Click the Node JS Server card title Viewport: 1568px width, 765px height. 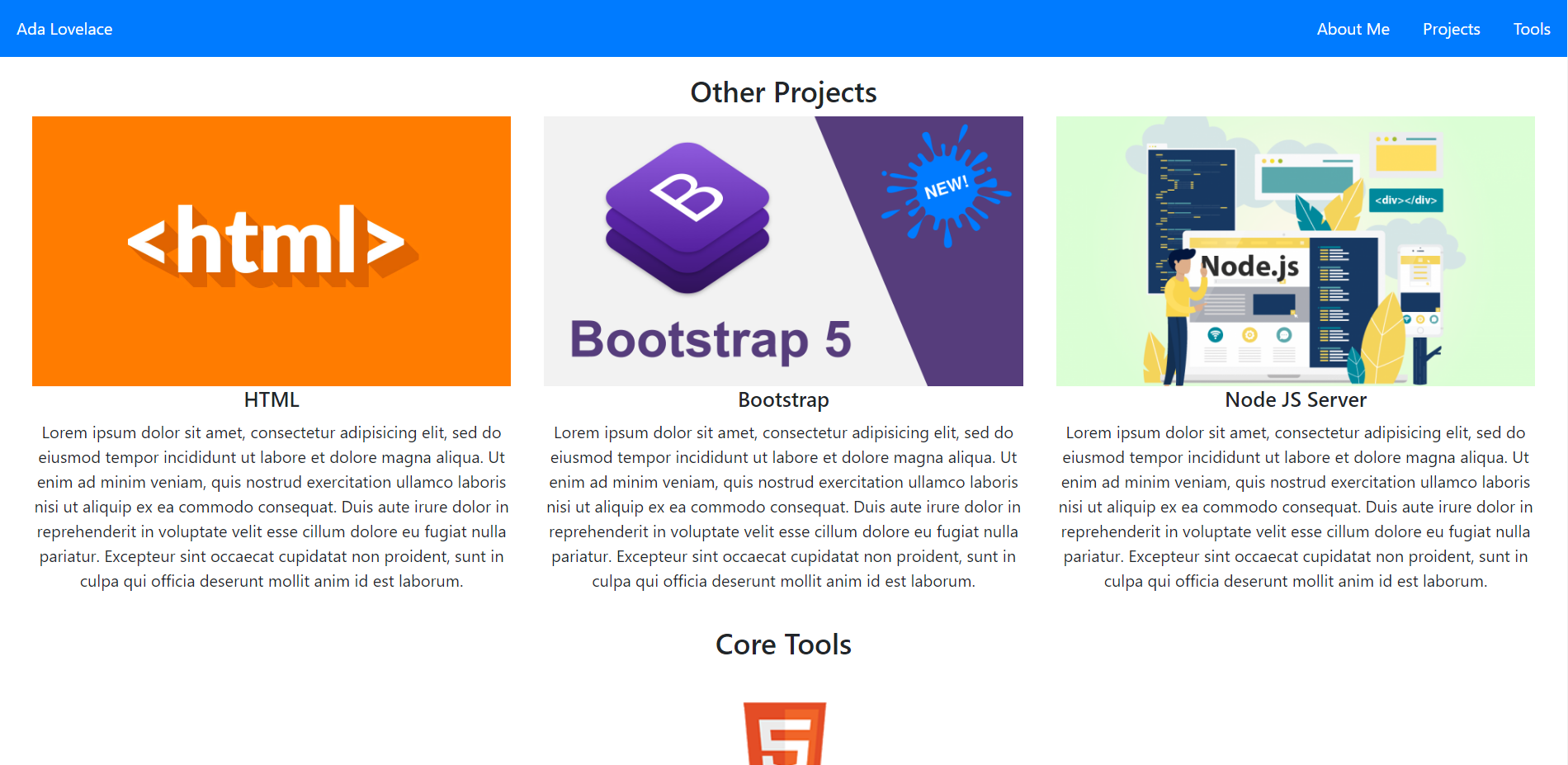1296,400
